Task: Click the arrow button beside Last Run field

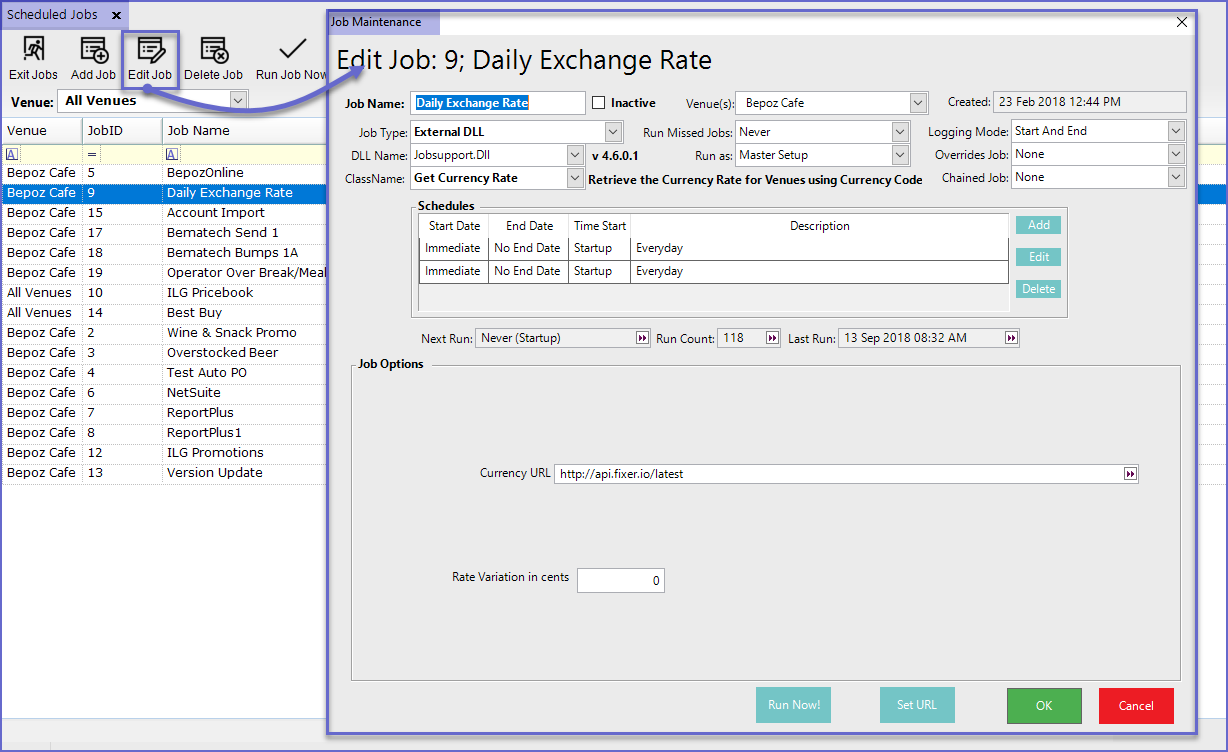Action: [1011, 339]
